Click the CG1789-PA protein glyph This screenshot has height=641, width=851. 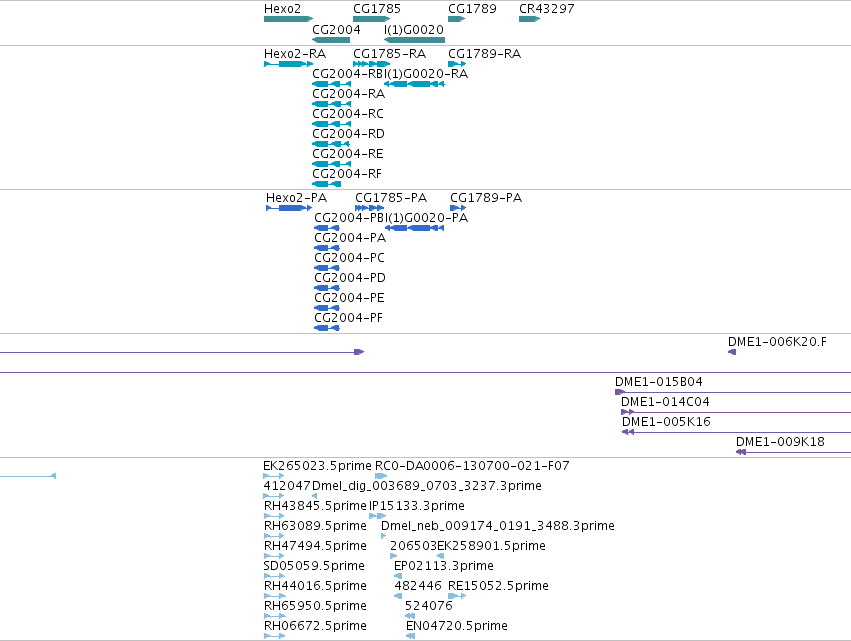point(458,208)
